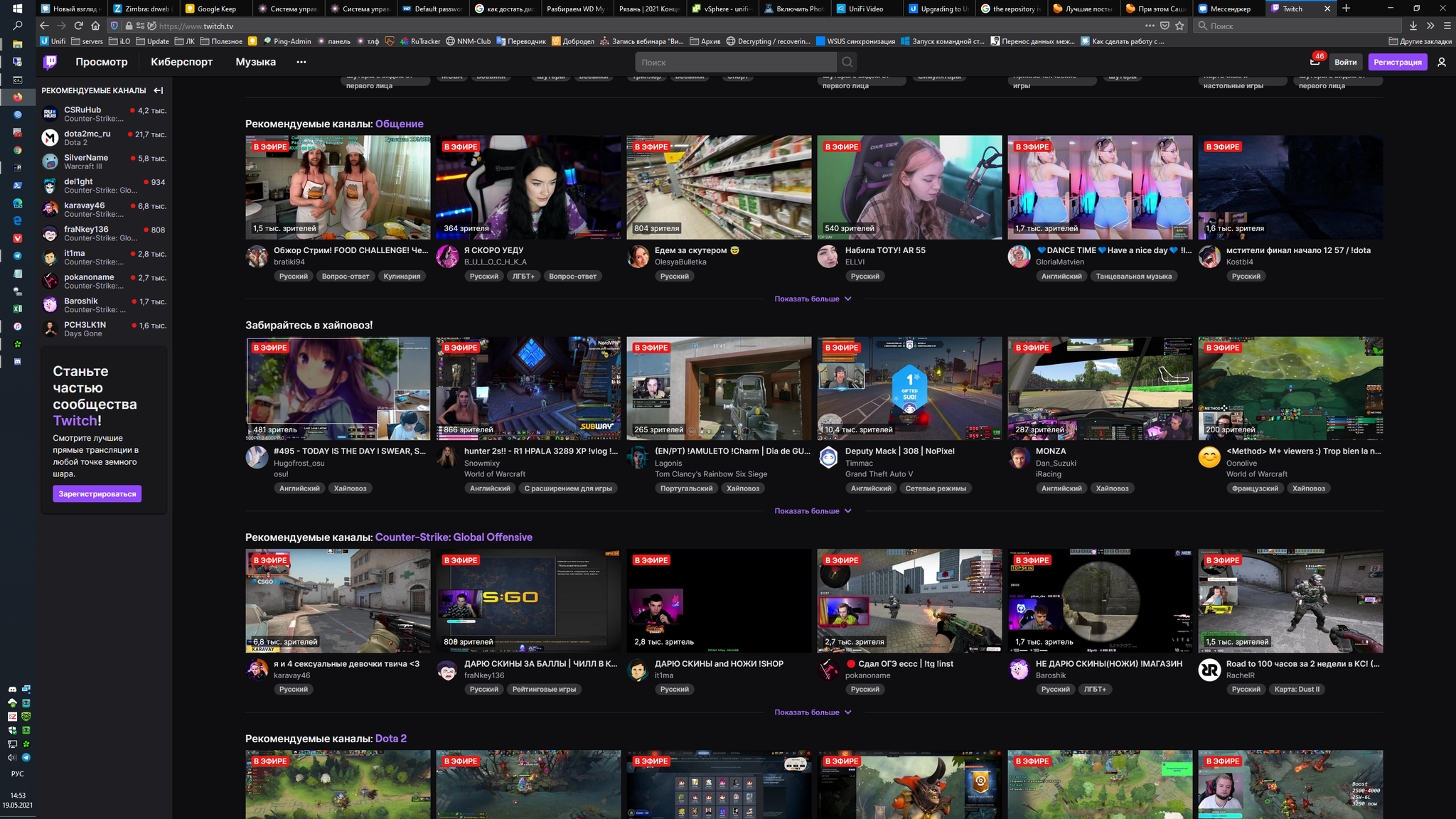Click the search magnifier button

(847, 63)
